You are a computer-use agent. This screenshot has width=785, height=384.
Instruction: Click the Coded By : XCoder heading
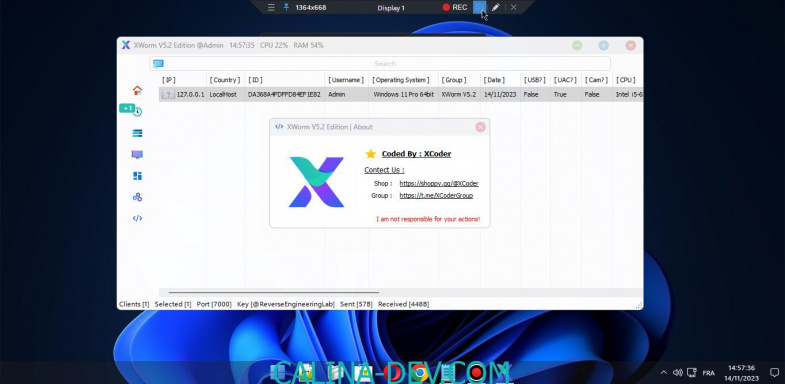[x=417, y=154]
